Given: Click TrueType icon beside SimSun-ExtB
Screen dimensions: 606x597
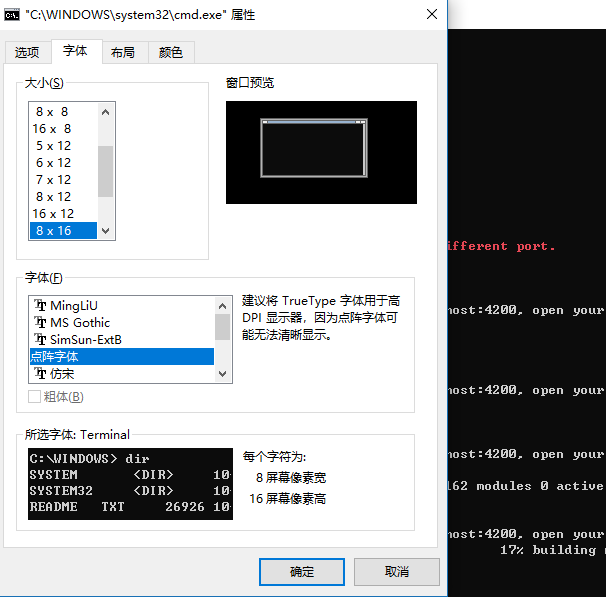Looking at the screenshot, I should [40, 339].
